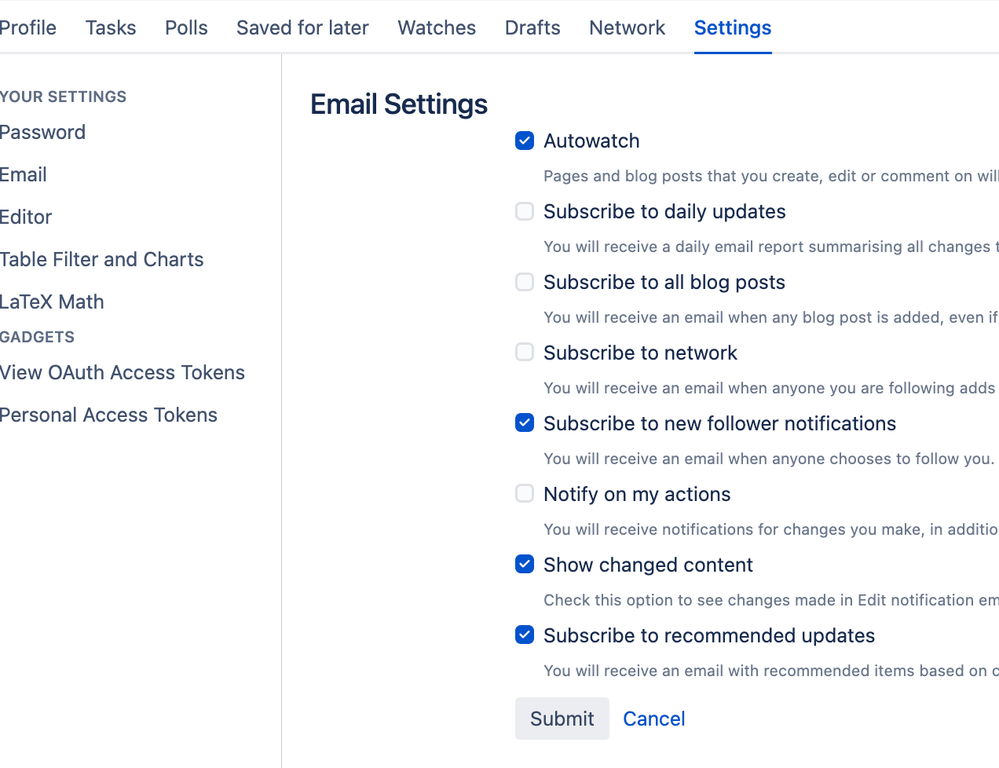Turn off Subscribe to recommended updates
Image resolution: width=999 pixels, height=768 pixels.
[x=524, y=636]
